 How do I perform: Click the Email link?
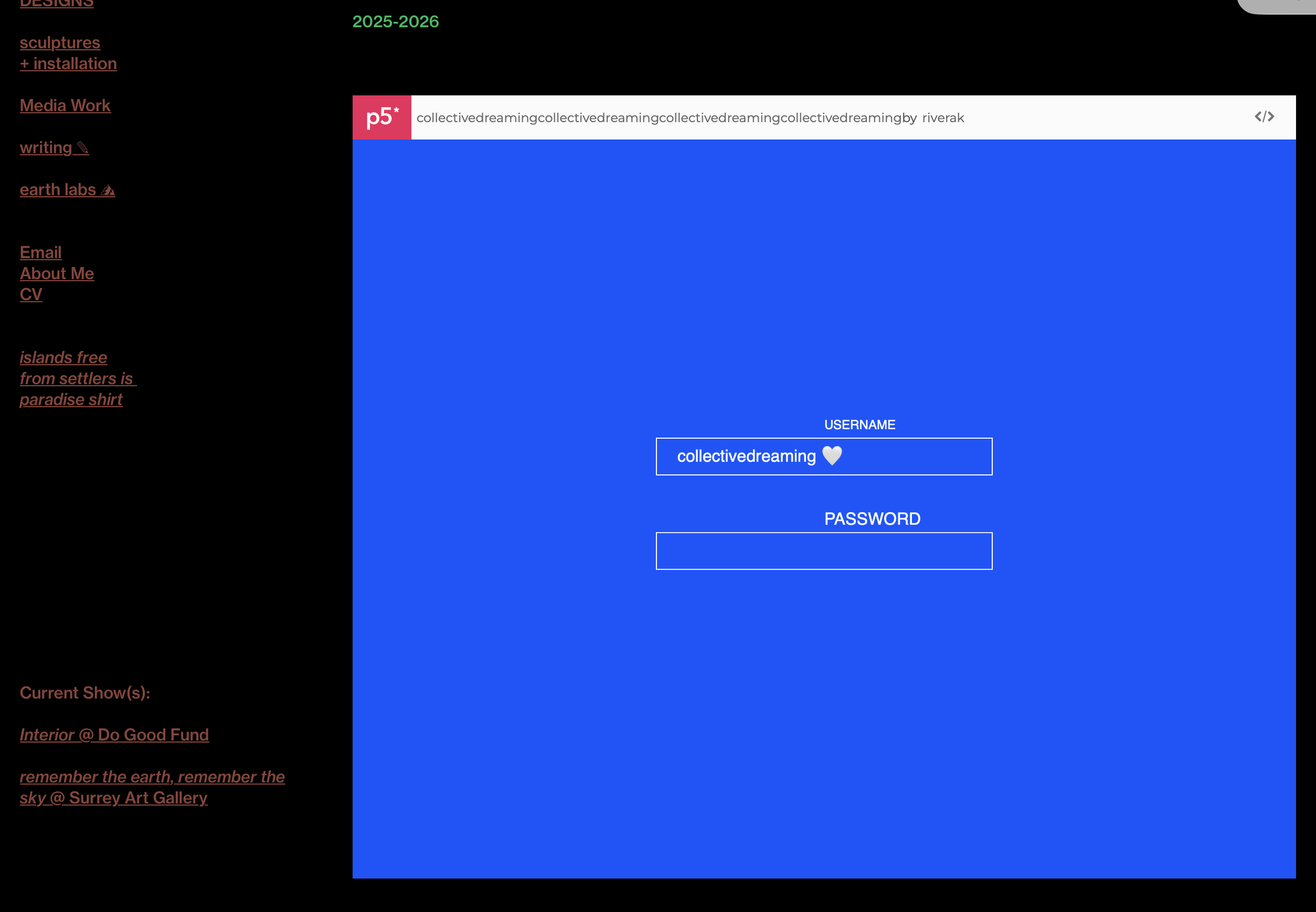pyautogui.click(x=41, y=252)
